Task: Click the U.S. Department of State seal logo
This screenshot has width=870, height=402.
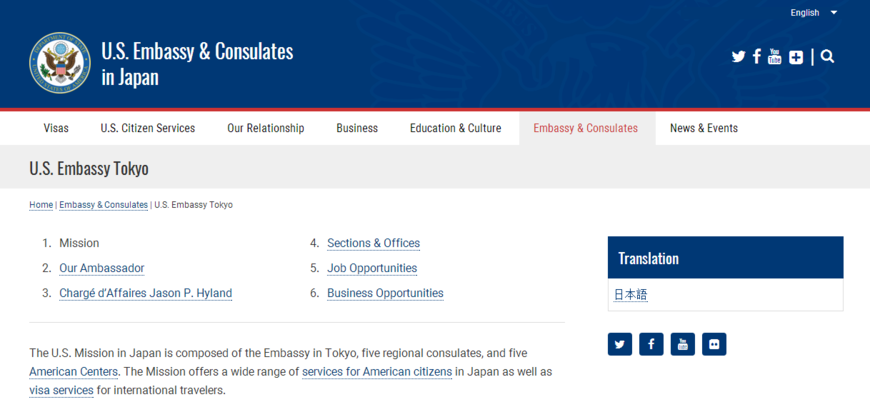Action: tap(59, 62)
